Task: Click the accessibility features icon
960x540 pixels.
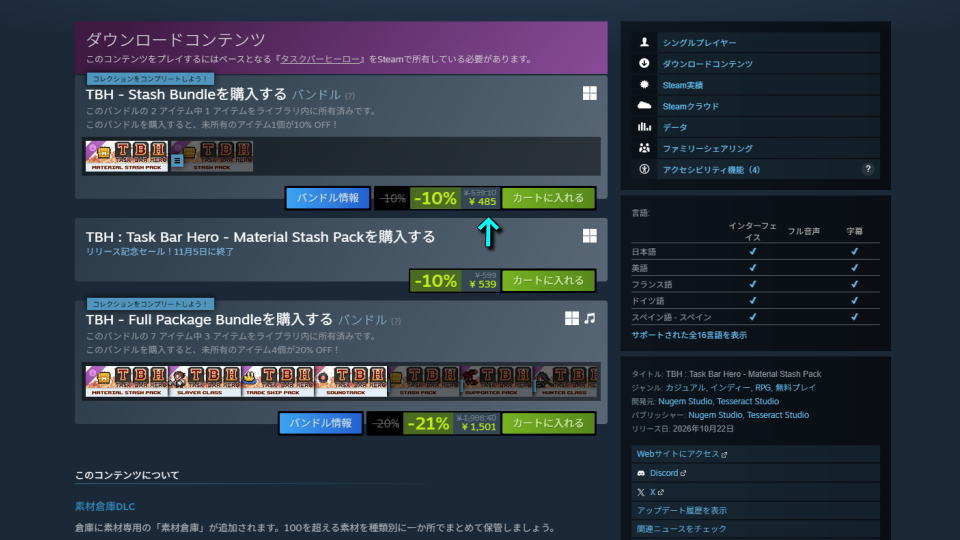Action: click(644, 169)
